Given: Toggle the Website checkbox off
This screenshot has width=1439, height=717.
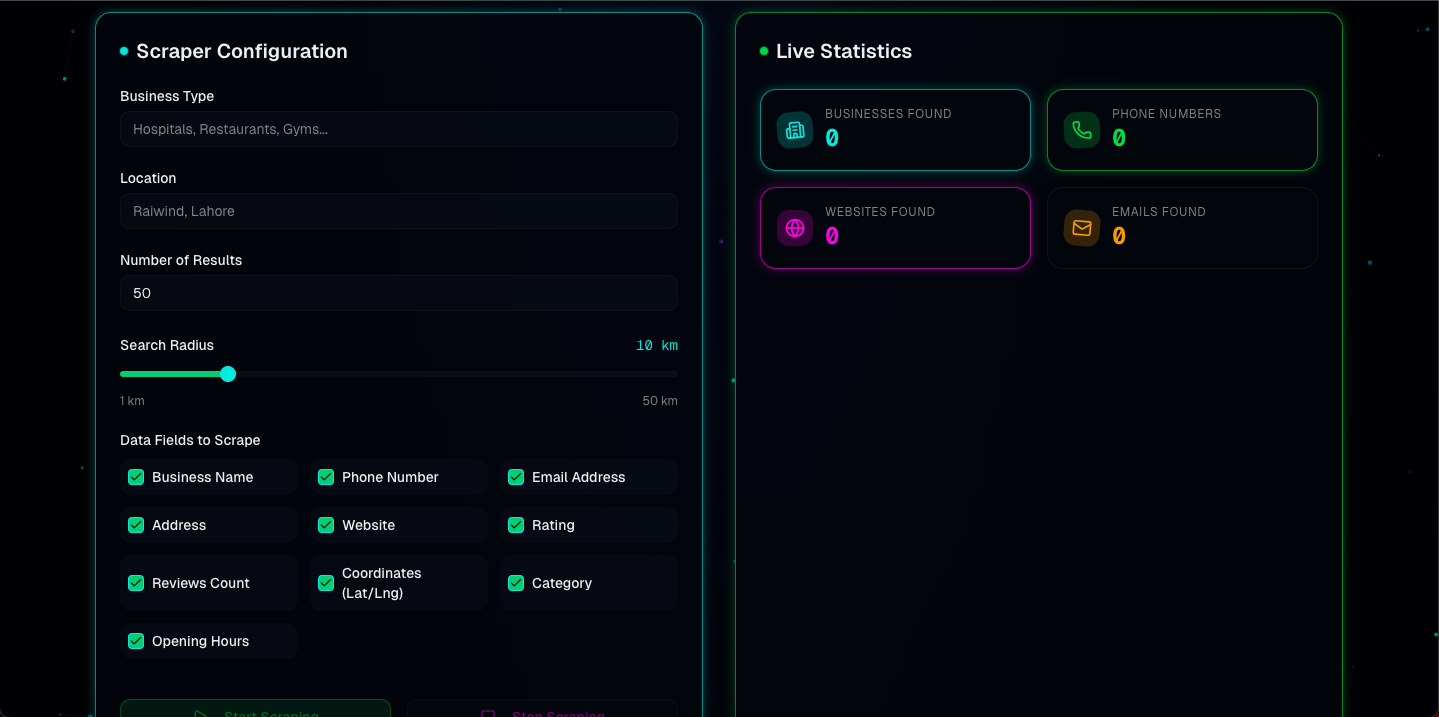Looking at the screenshot, I should [x=326, y=525].
